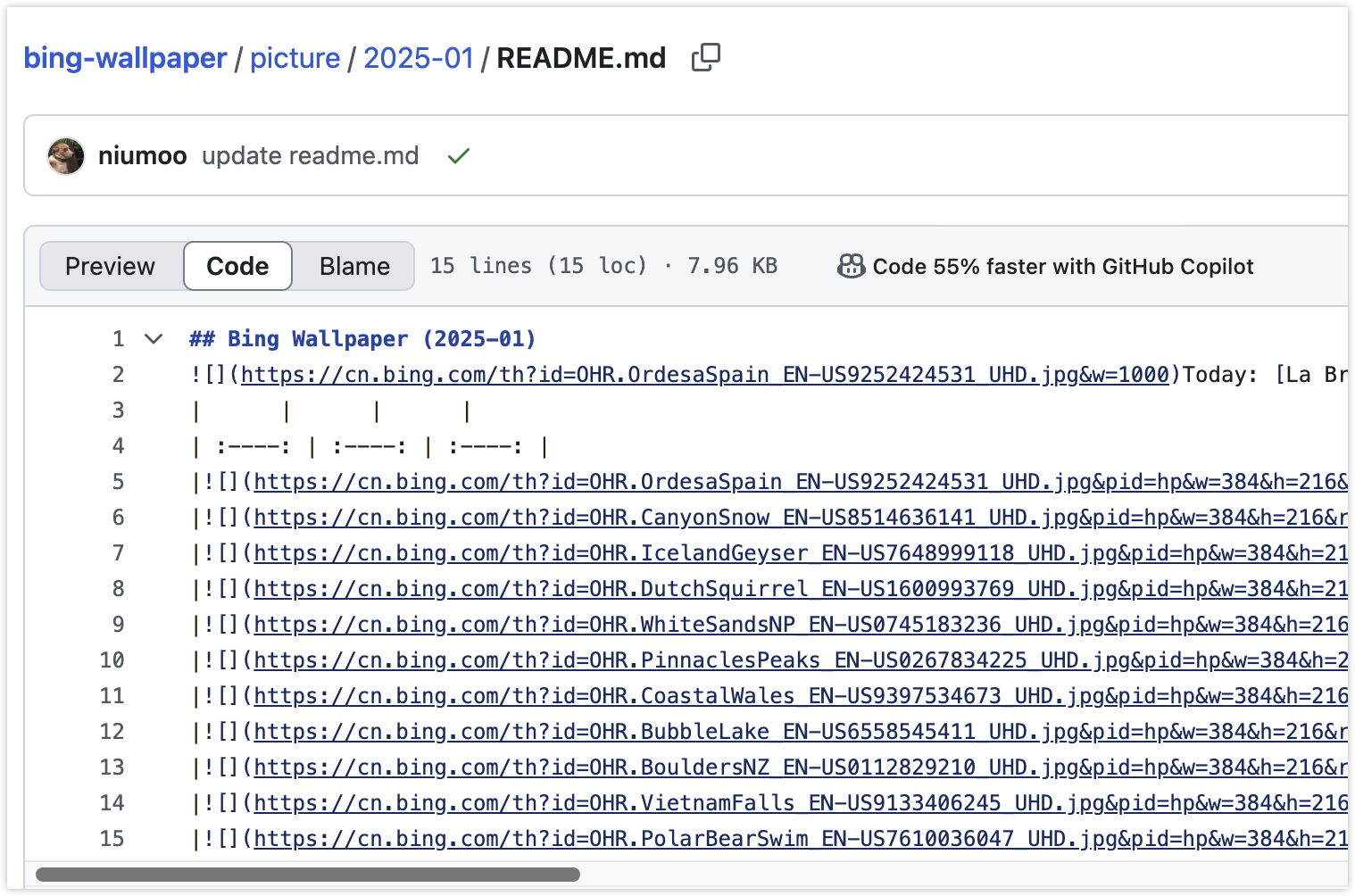Viewport: 1355px width, 896px height.
Task: Go to the picture folder breadcrumb
Action: click(295, 58)
